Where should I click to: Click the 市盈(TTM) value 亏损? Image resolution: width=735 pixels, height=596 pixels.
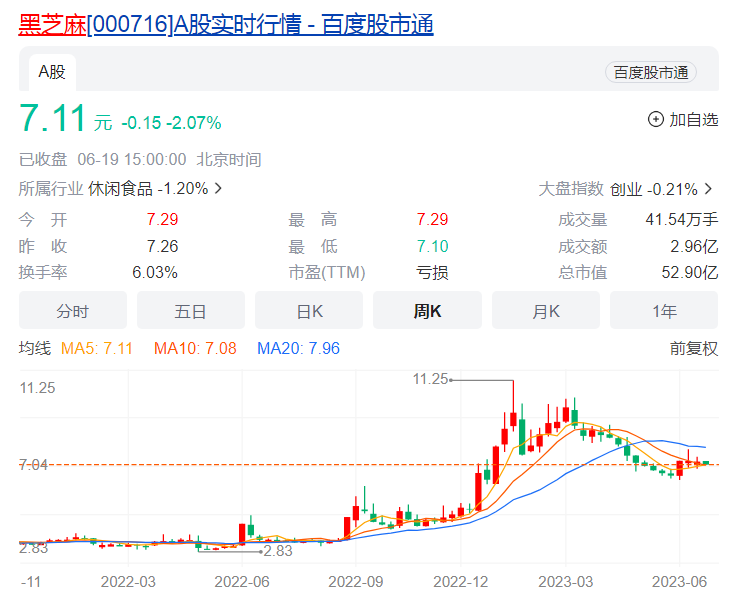point(432,272)
